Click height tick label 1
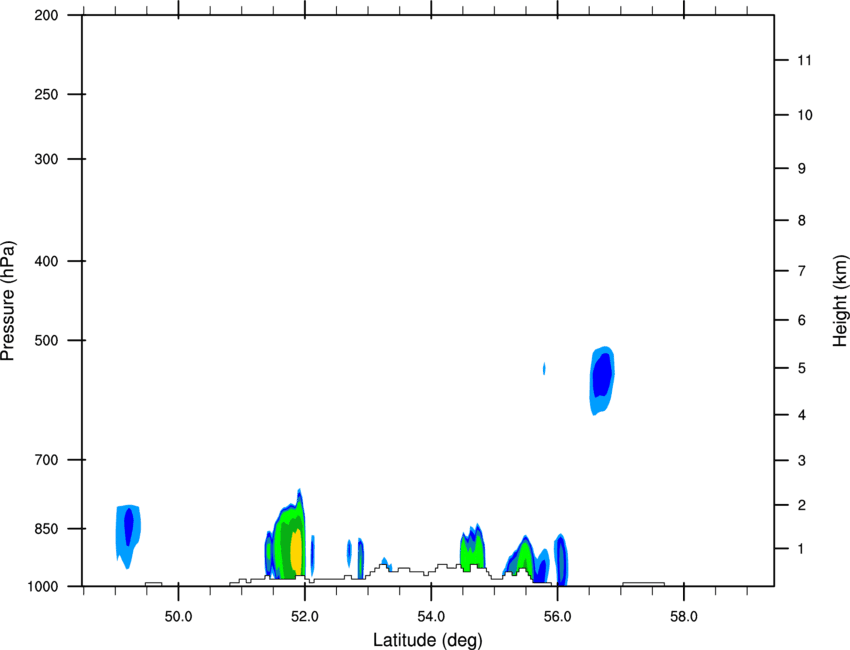Viewport: 850px width, 650px height. tap(801, 549)
